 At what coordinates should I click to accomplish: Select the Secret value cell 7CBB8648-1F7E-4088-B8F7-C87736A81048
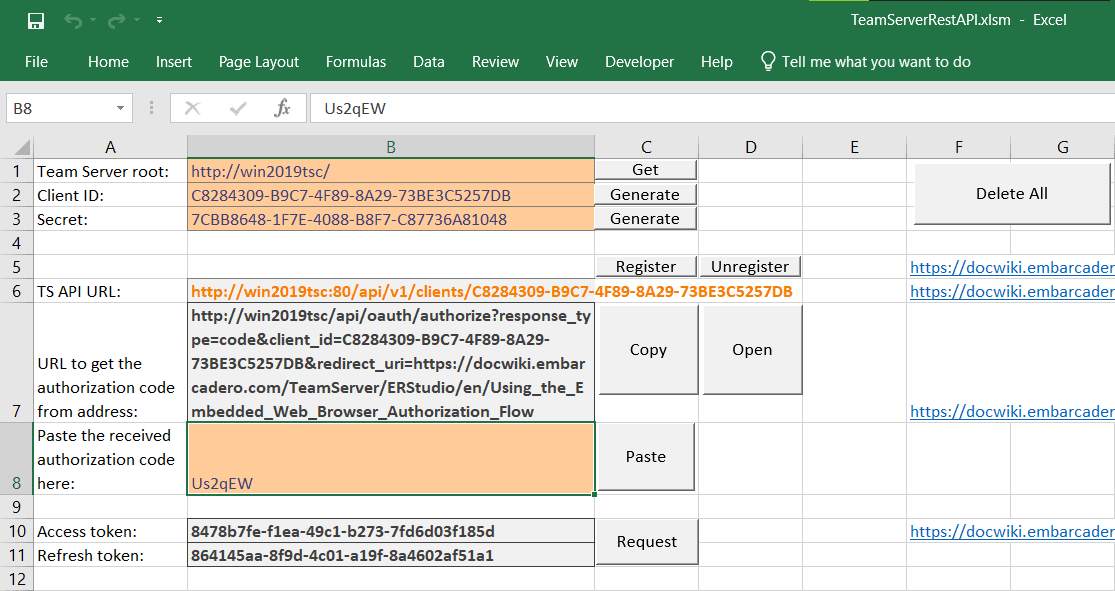tap(391, 219)
